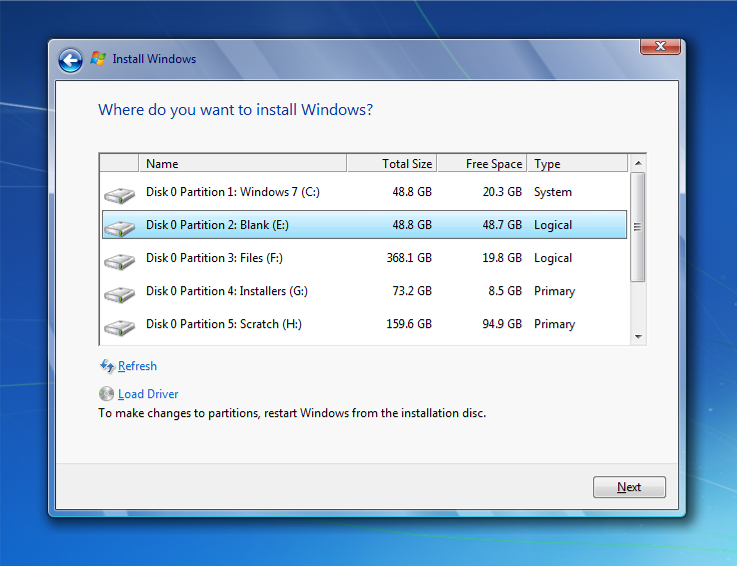The height and width of the screenshot is (566, 737).
Task: Click the 48.7 GB free space value
Action: pyautogui.click(x=502, y=225)
